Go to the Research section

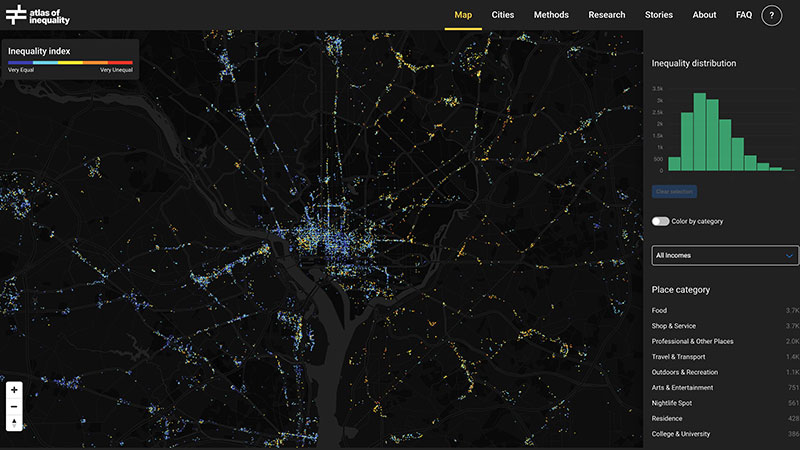(606, 15)
